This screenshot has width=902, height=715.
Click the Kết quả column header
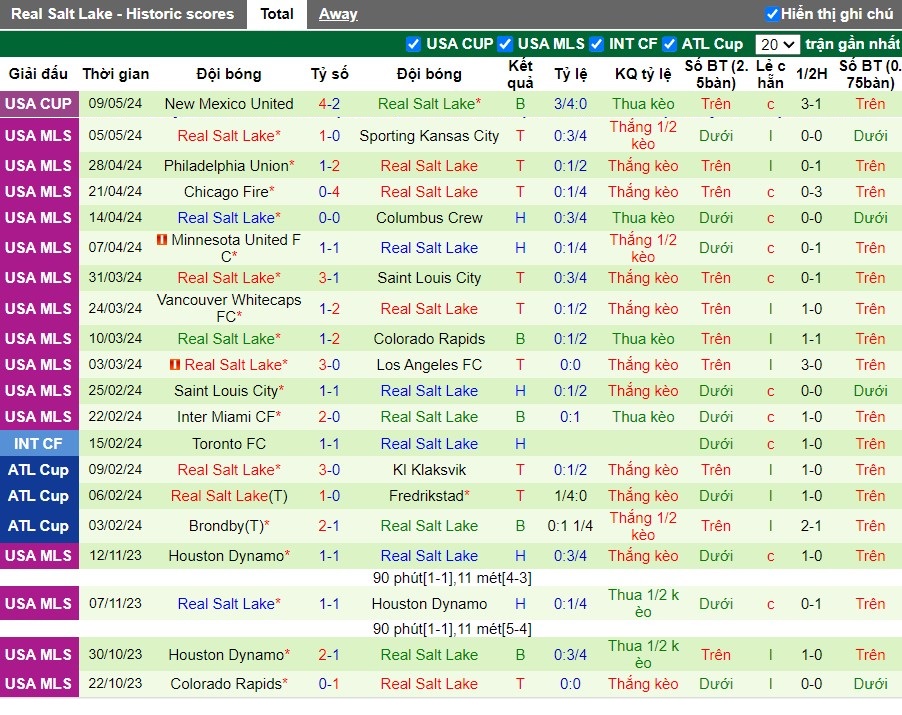(x=521, y=74)
